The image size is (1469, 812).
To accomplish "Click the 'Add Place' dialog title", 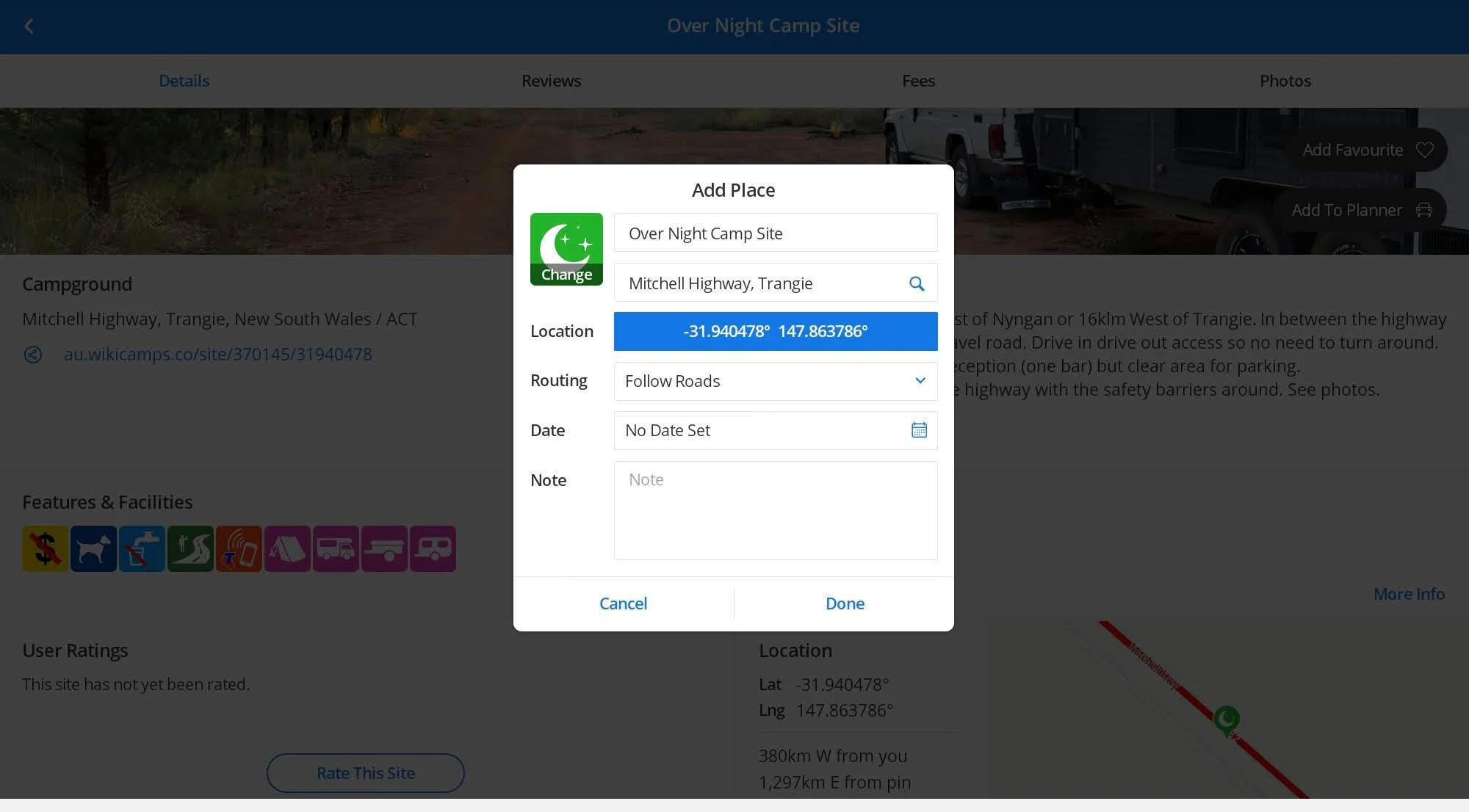I will tap(733, 190).
